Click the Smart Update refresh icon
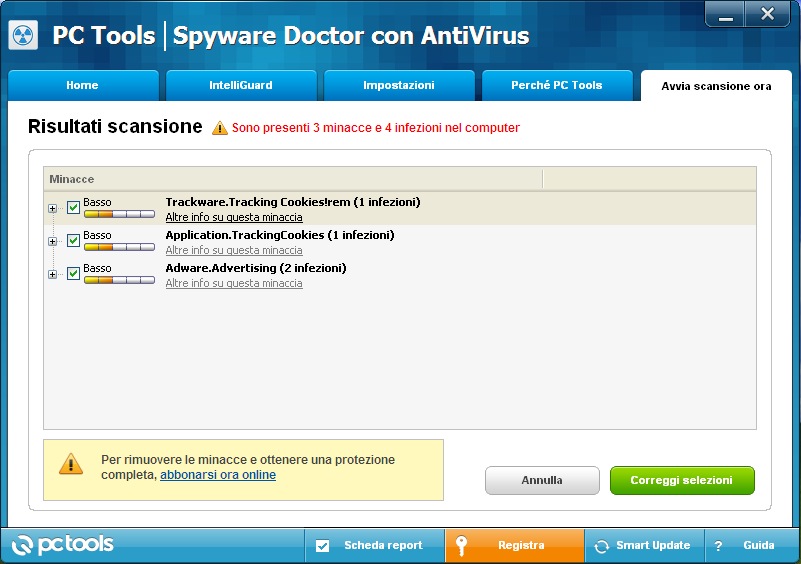The width and height of the screenshot is (801, 564). coord(601,546)
